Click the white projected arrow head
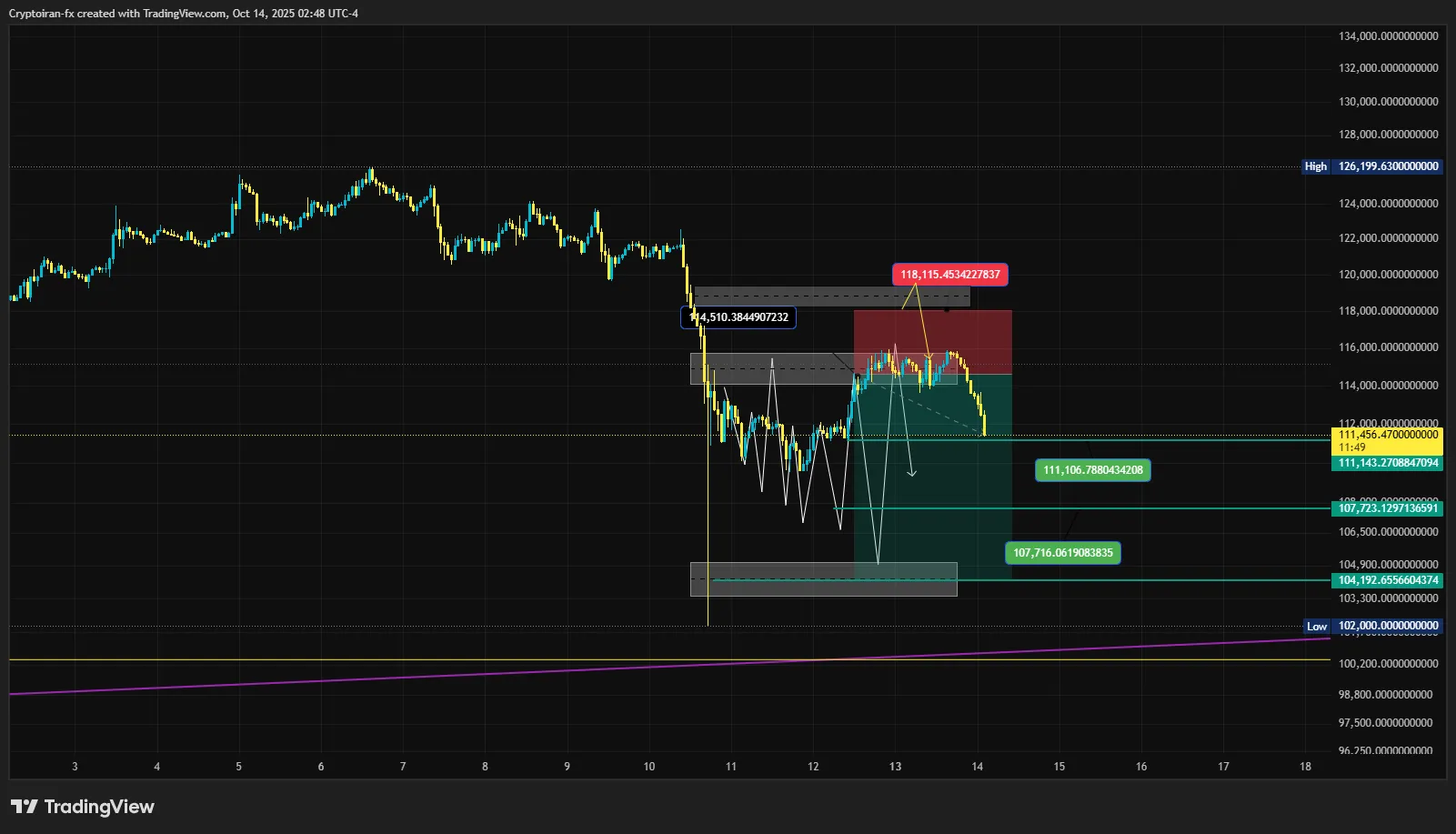1456x834 pixels. (x=911, y=472)
